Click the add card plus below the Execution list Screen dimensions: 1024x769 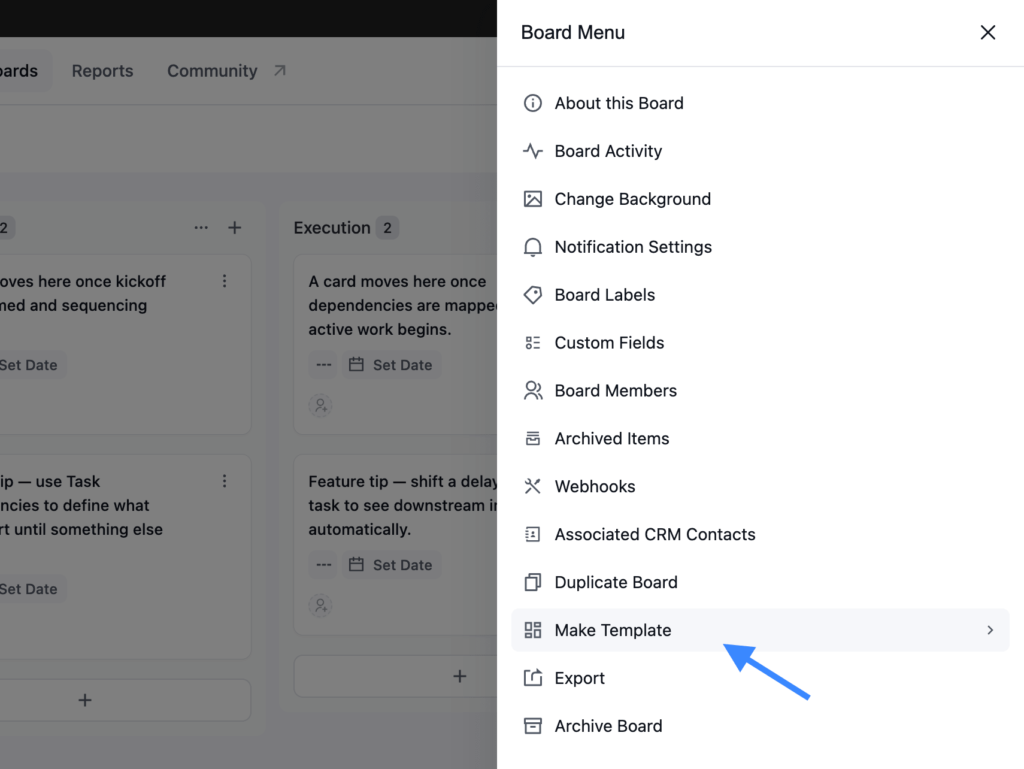click(460, 676)
